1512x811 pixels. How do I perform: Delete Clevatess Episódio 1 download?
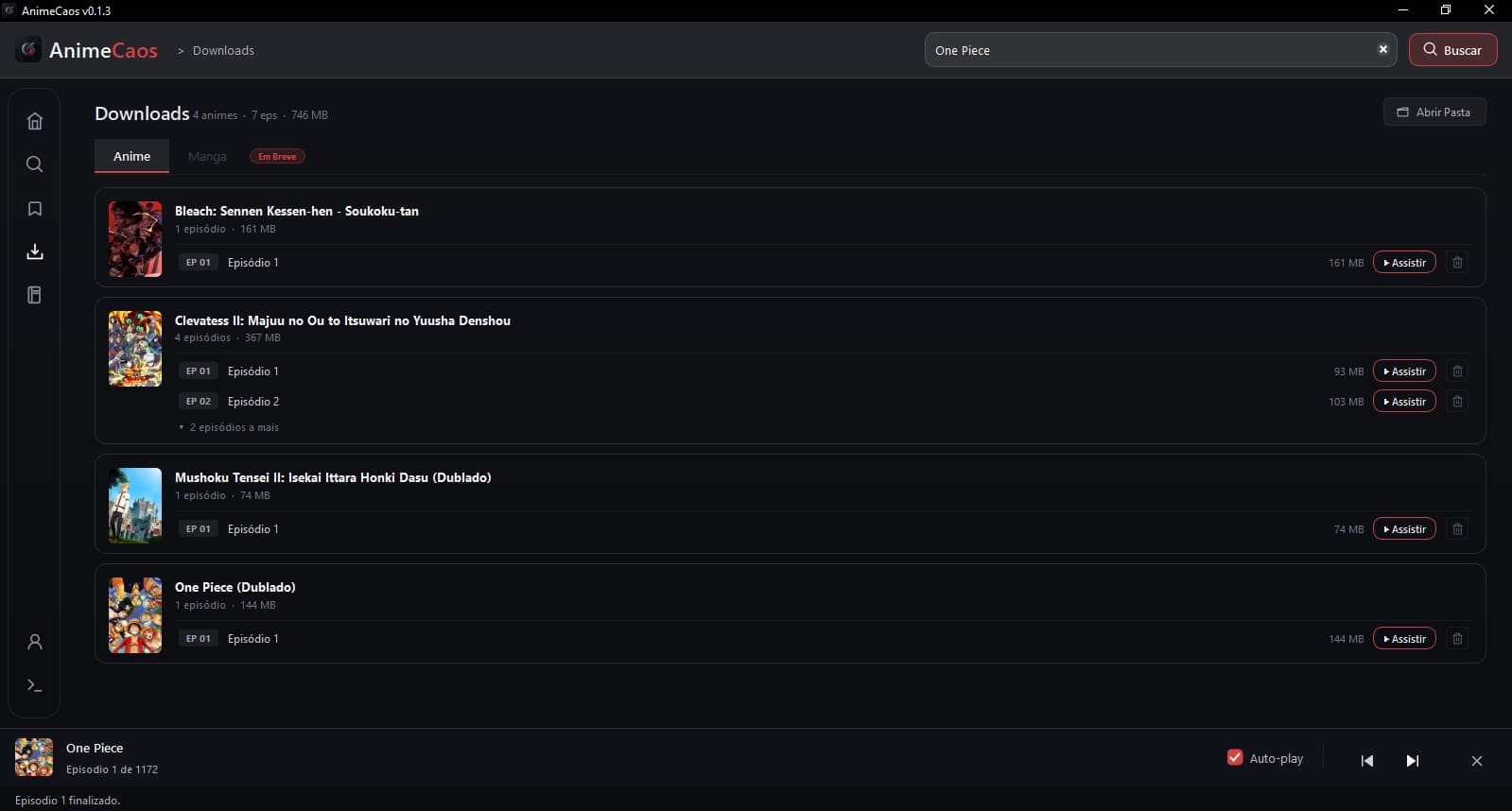coord(1457,371)
